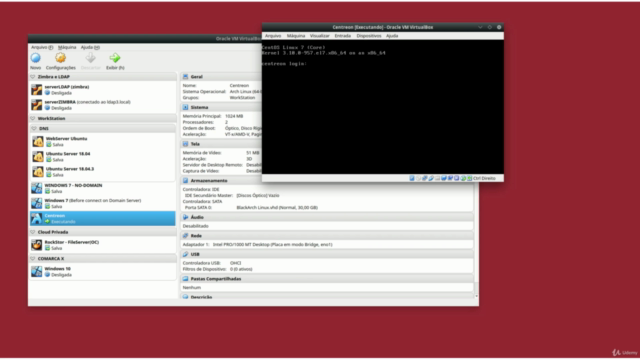Viewport: 640px width, 360px height.
Task: Open Máquina menu in VirtualBox Manager
Action: pos(67,47)
